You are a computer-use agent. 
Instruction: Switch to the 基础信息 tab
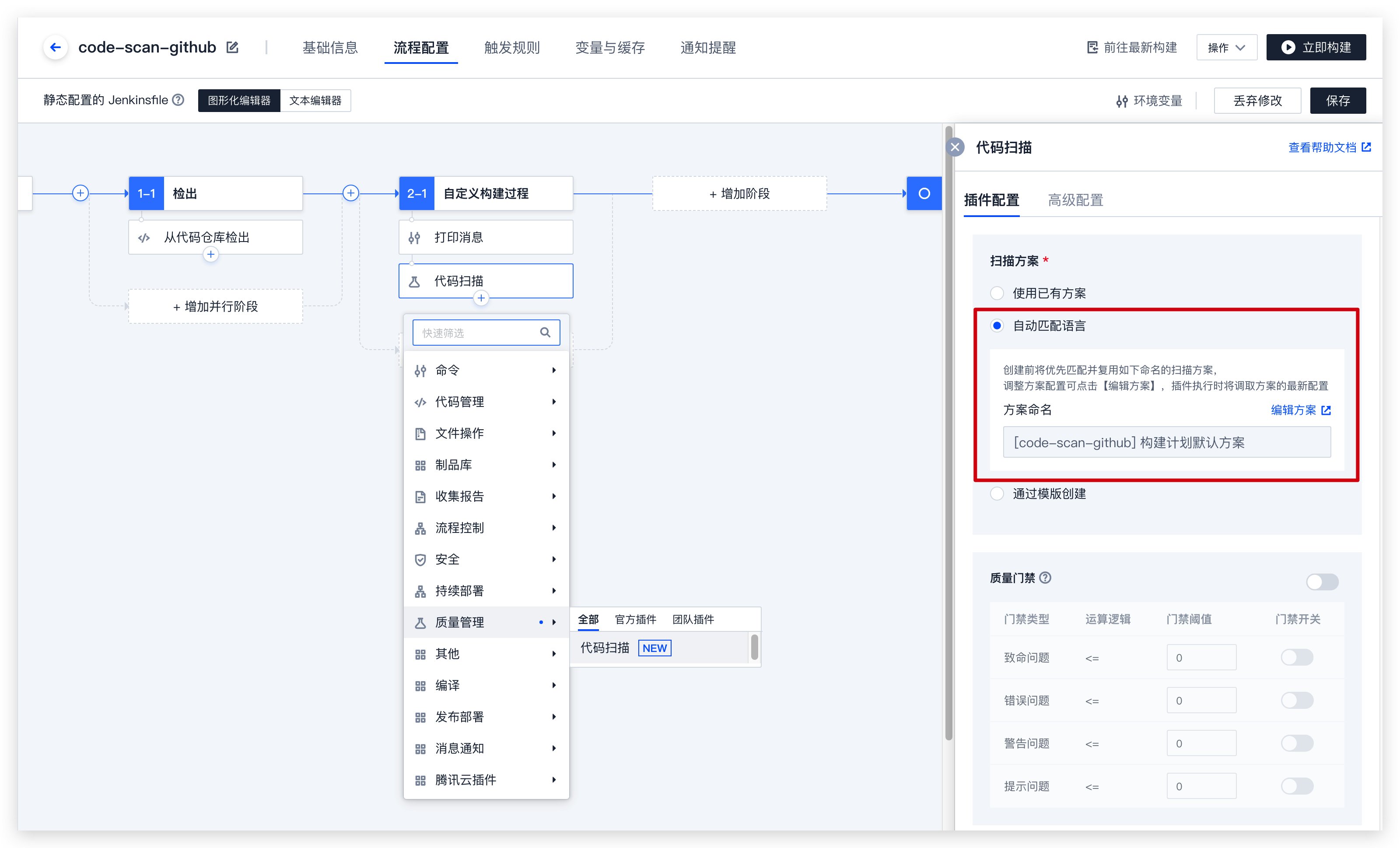click(330, 48)
